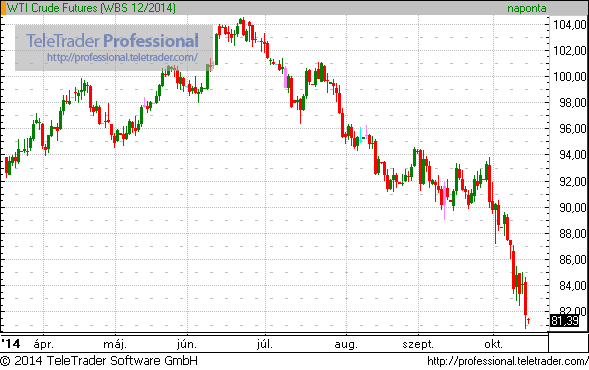This screenshot has width=589, height=370.
Task: Click the 100,00 price axis label
Action: pyautogui.click(x=570, y=77)
